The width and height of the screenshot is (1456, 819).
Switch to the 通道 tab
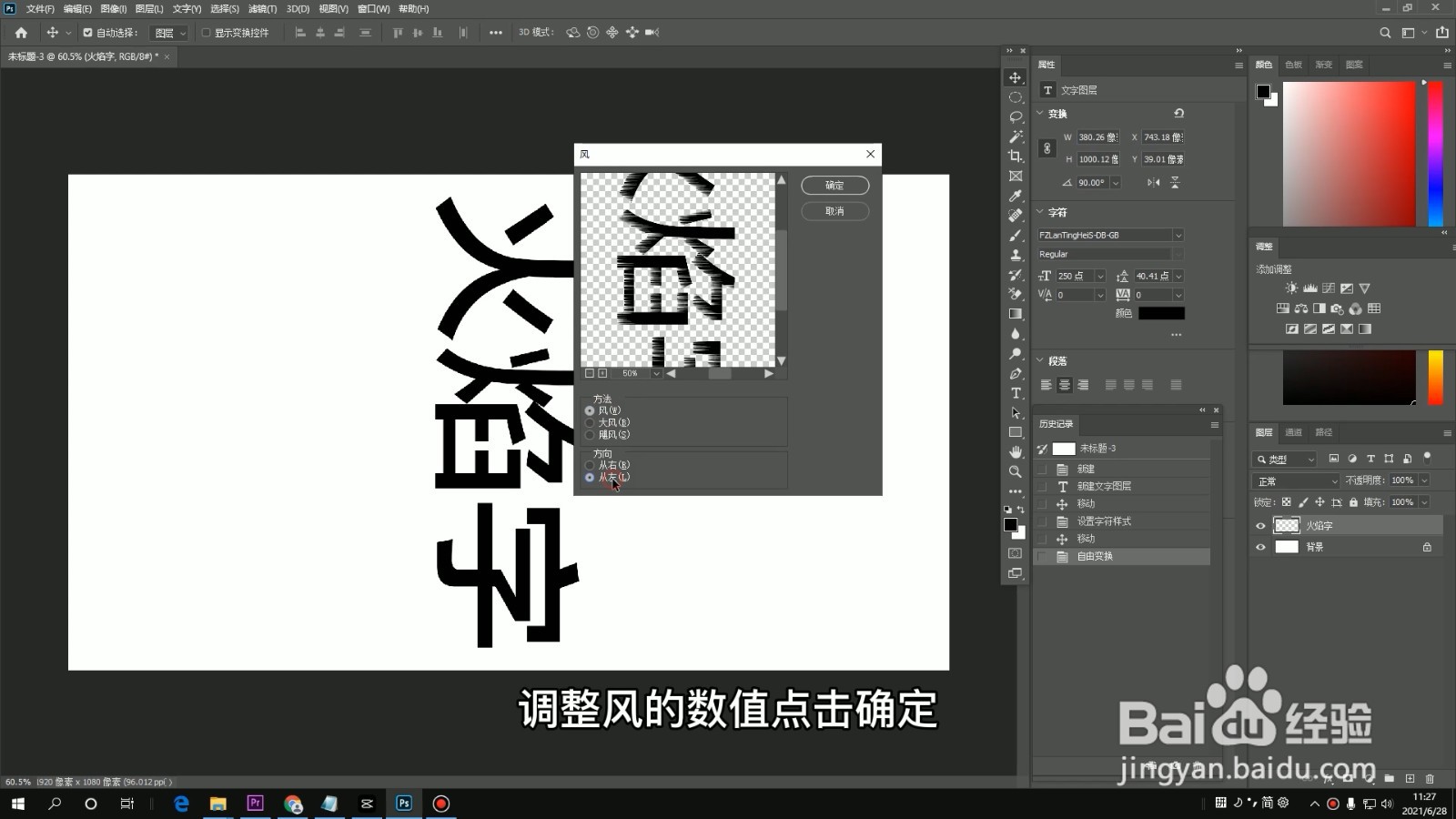[1292, 432]
